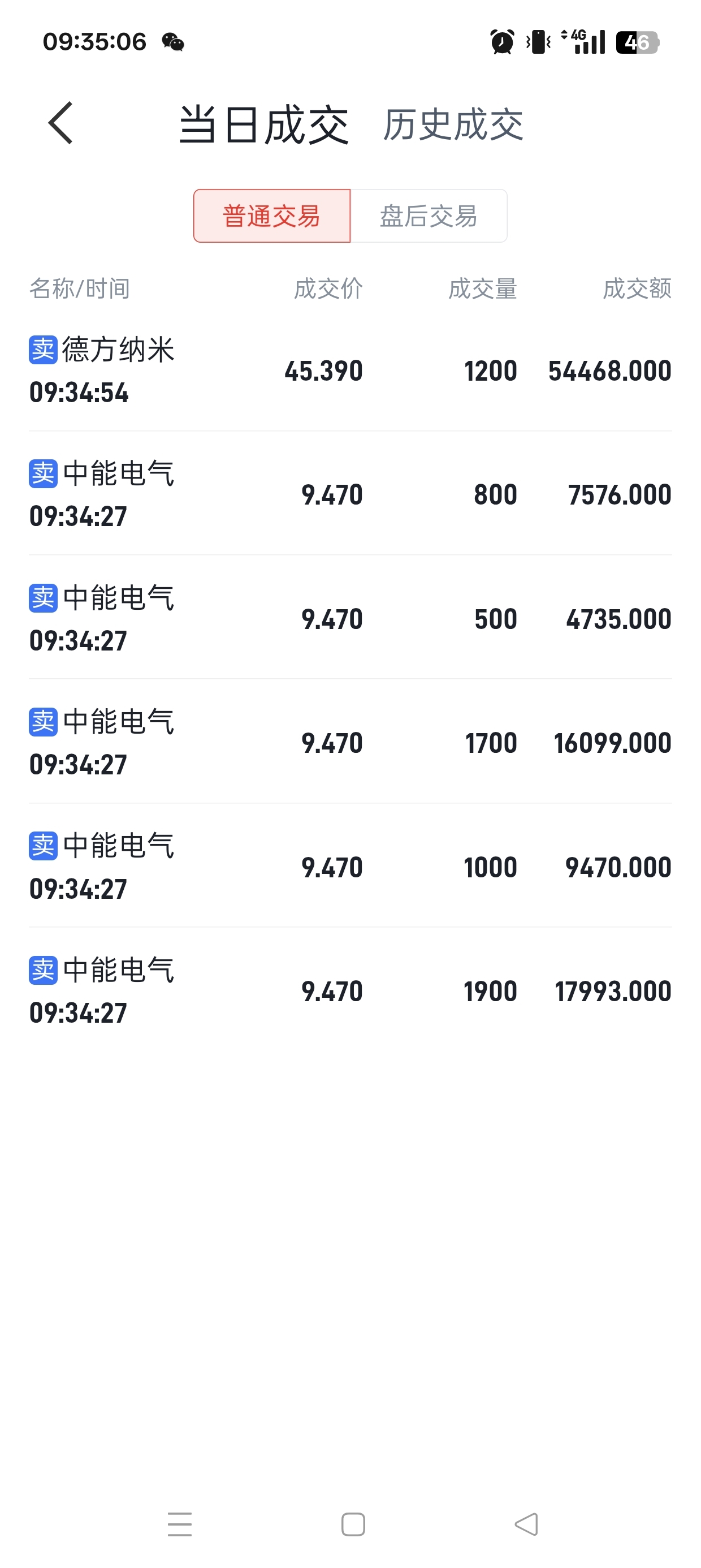Viewport: 701px width, 1568px height.
Task: Tap the alarm clock status icon
Action: coord(502,42)
